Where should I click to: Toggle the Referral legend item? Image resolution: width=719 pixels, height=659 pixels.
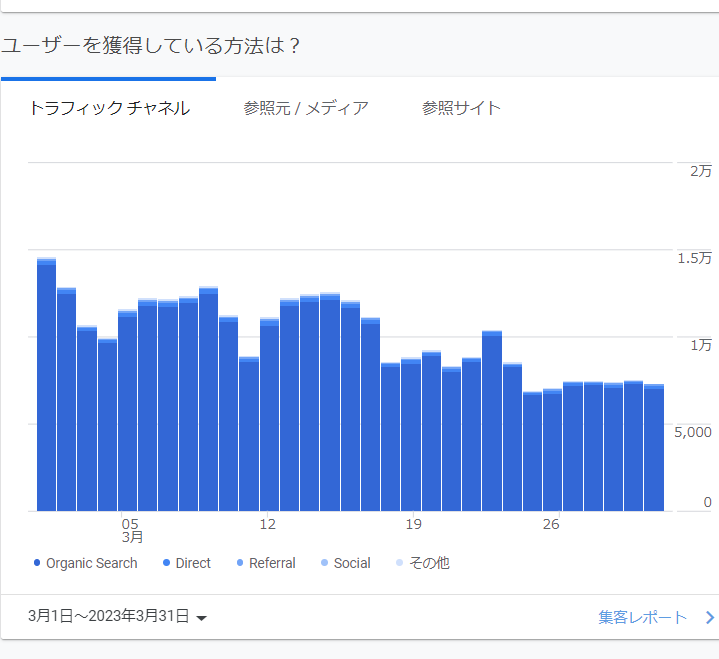pos(266,563)
